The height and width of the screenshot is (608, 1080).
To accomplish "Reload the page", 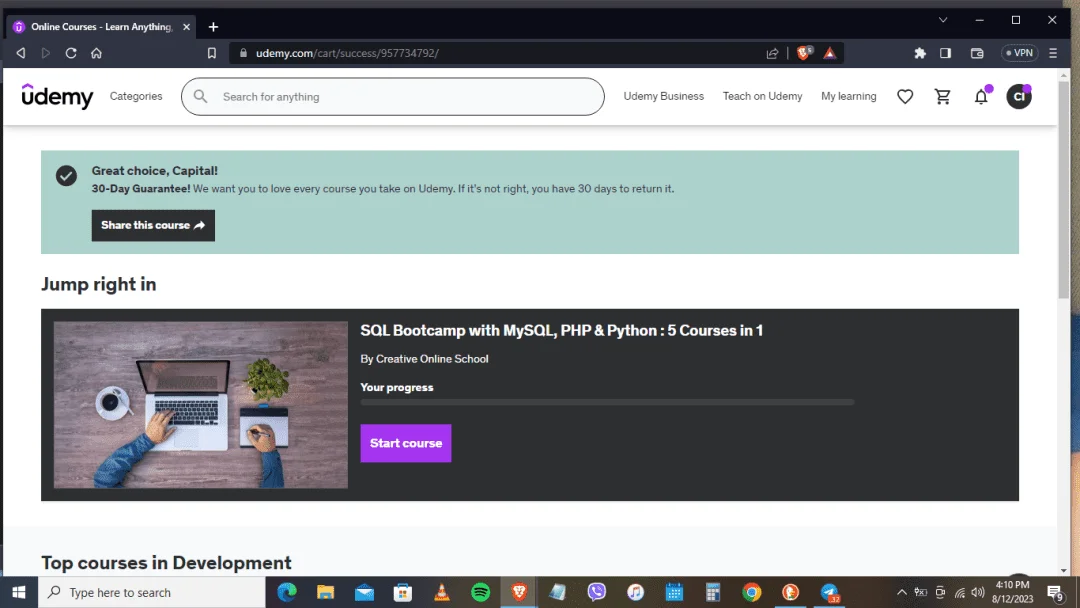I will (x=71, y=53).
